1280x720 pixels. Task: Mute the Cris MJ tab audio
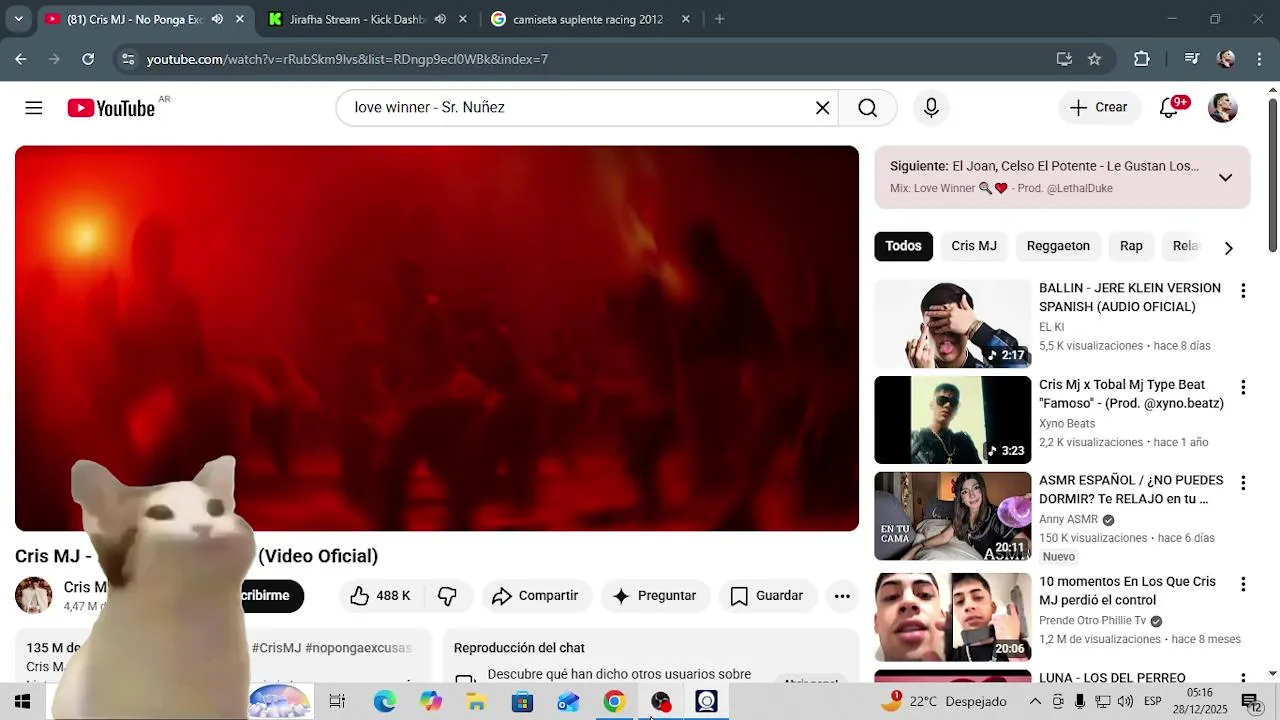217,19
